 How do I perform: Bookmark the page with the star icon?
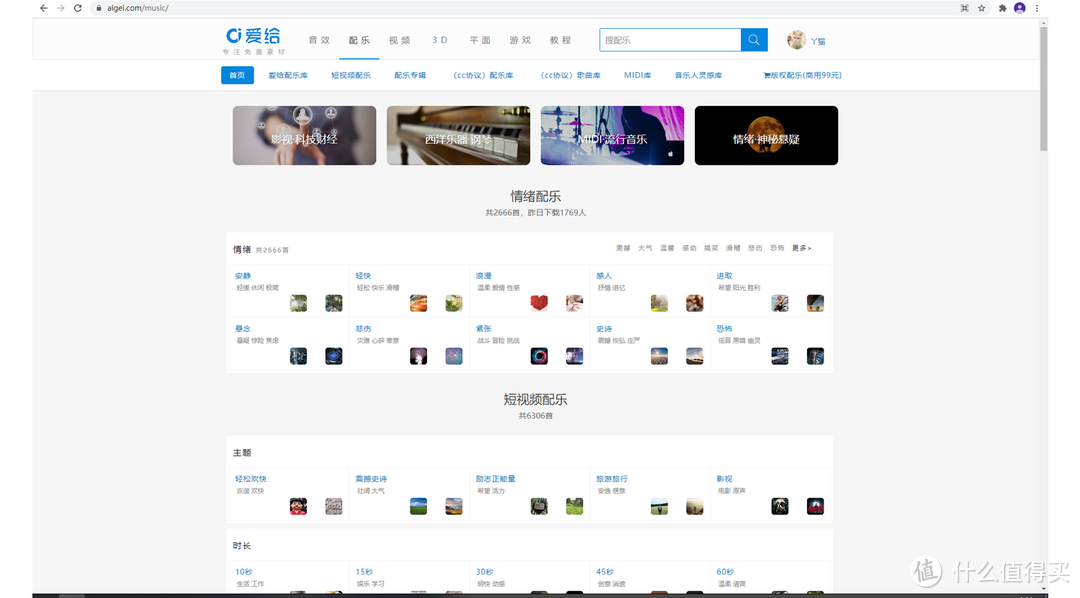click(982, 8)
